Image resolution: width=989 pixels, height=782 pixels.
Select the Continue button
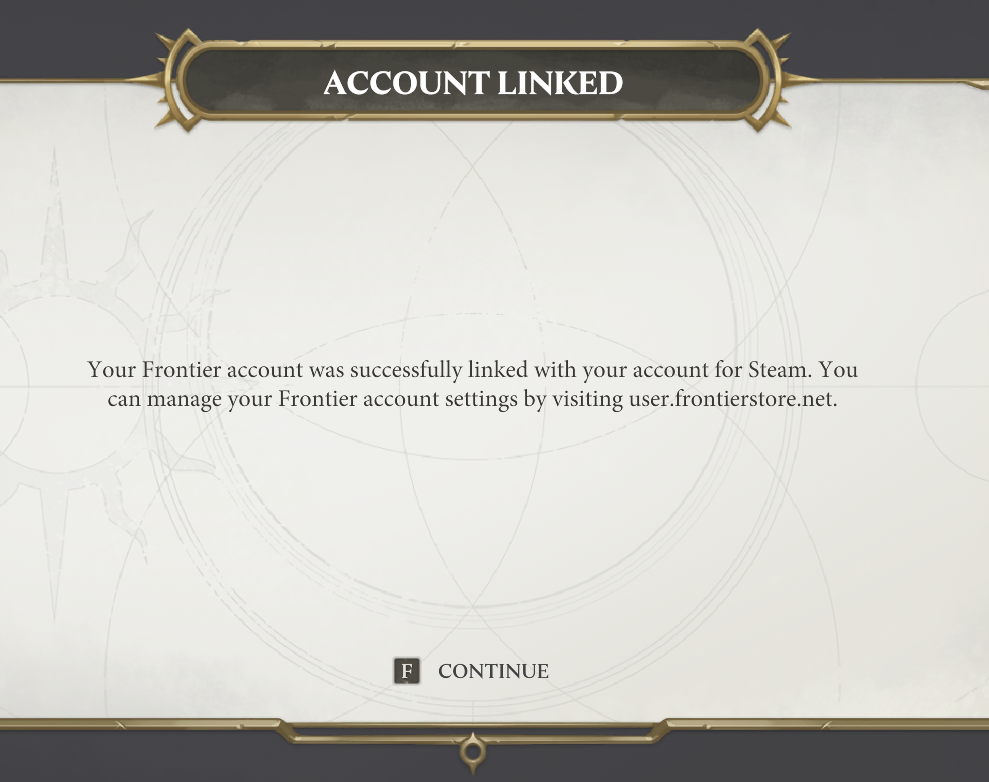(470, 671)
